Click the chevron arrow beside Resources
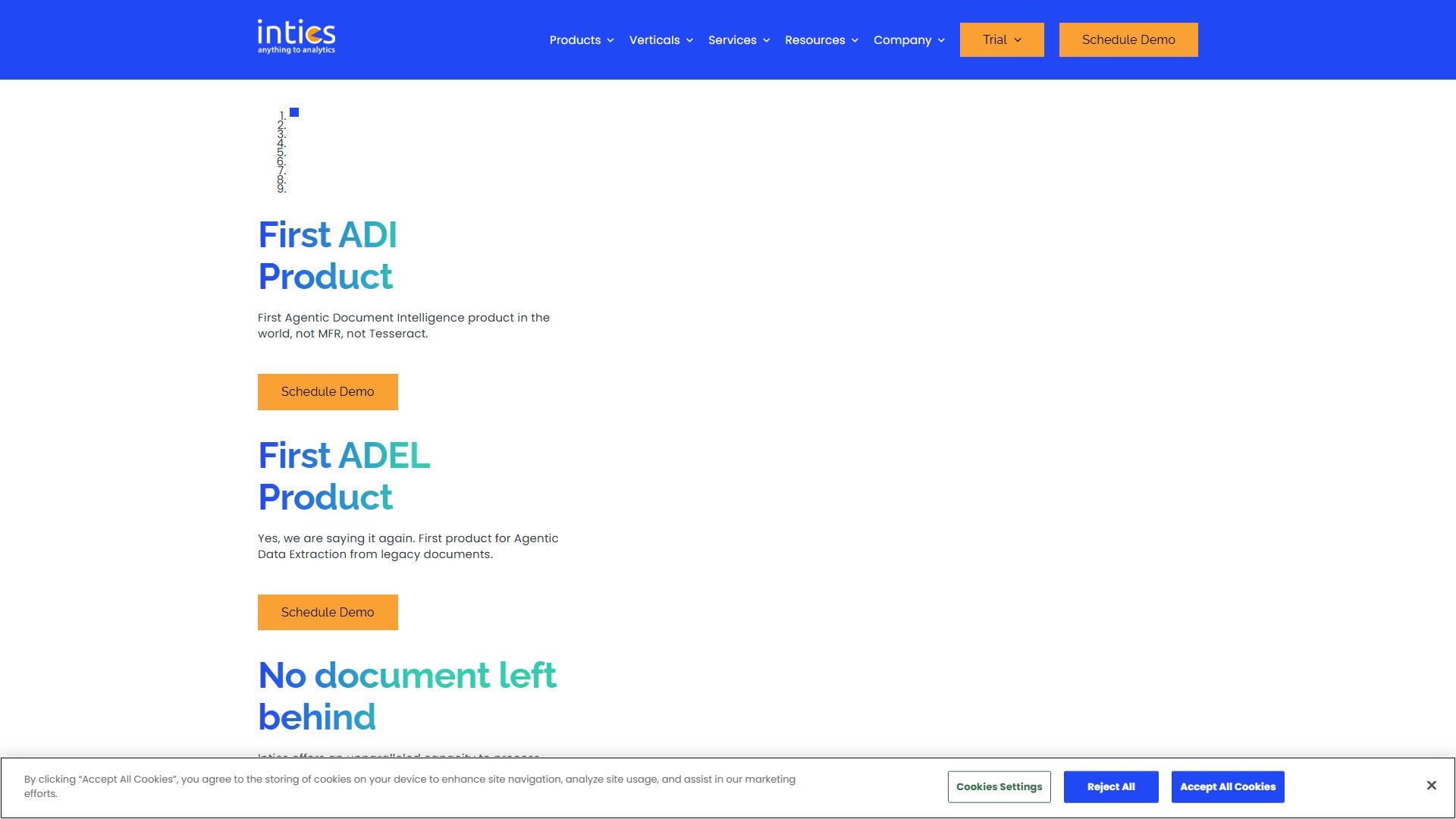Image resolution: width=1456 pixels, height=819 pixels. click(x=855, y=40)
